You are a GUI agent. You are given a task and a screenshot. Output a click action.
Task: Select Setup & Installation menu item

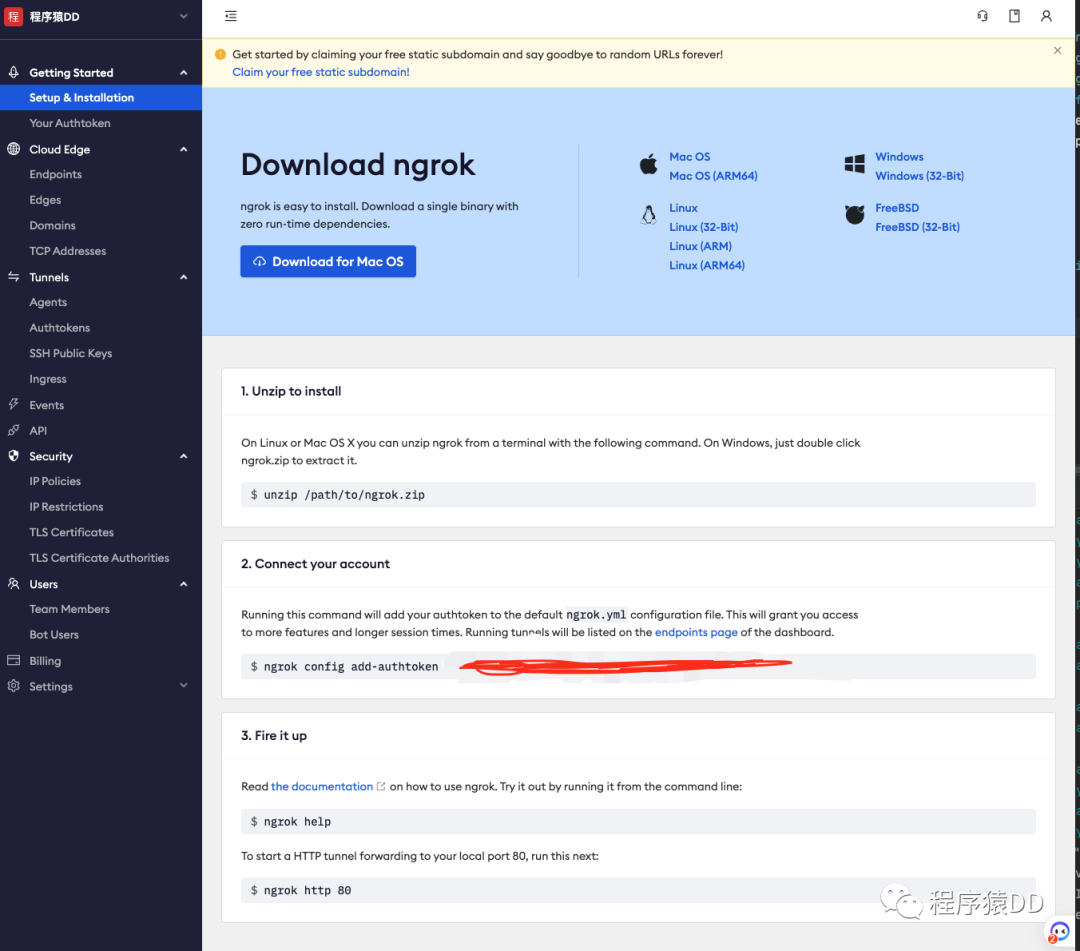click(101, 97)
